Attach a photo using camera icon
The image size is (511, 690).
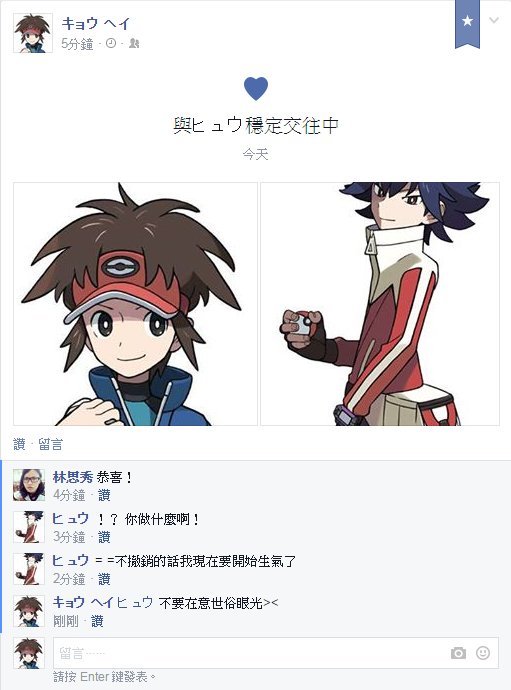458,653
